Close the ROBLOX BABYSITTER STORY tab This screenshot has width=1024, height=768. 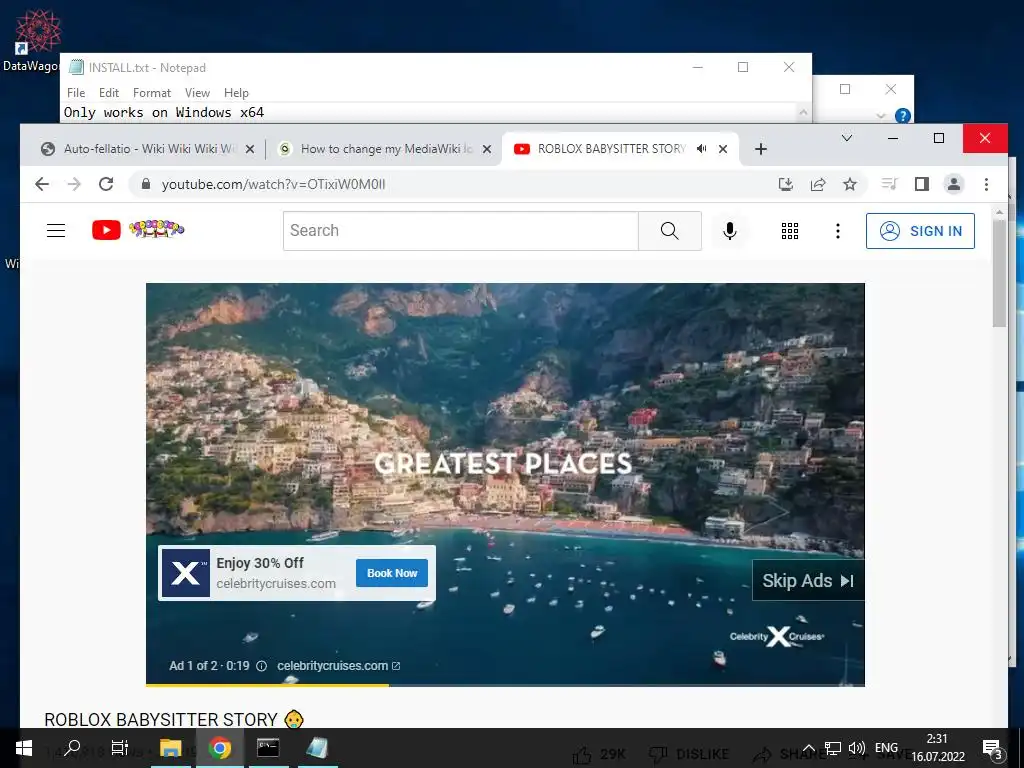pos(723,149)
